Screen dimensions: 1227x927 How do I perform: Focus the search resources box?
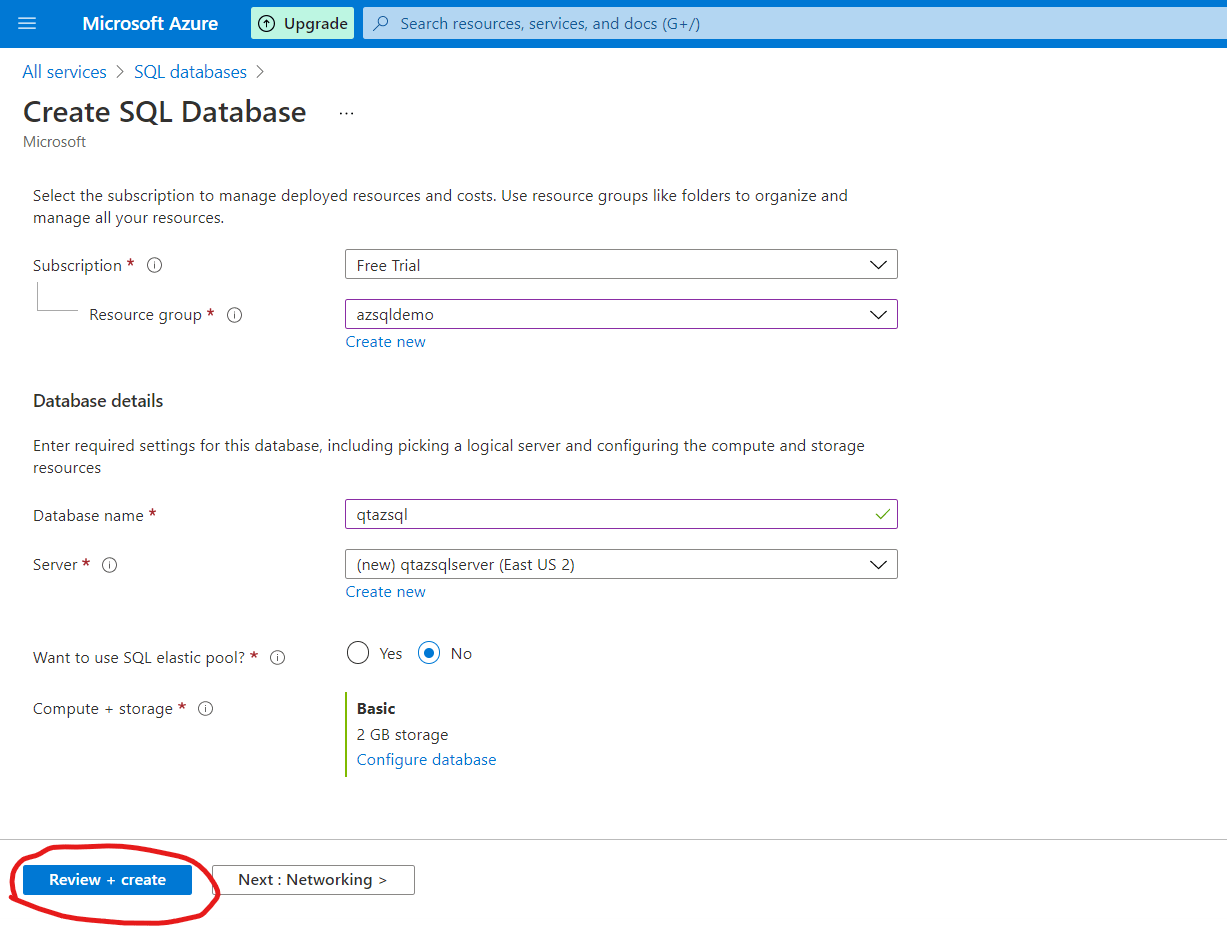[x=795, y=23]
